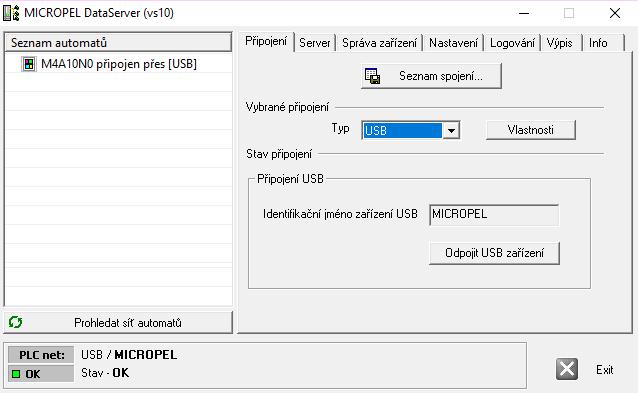Click the Exit label
This screenshot has width=639, height=393.
[604, 370]
